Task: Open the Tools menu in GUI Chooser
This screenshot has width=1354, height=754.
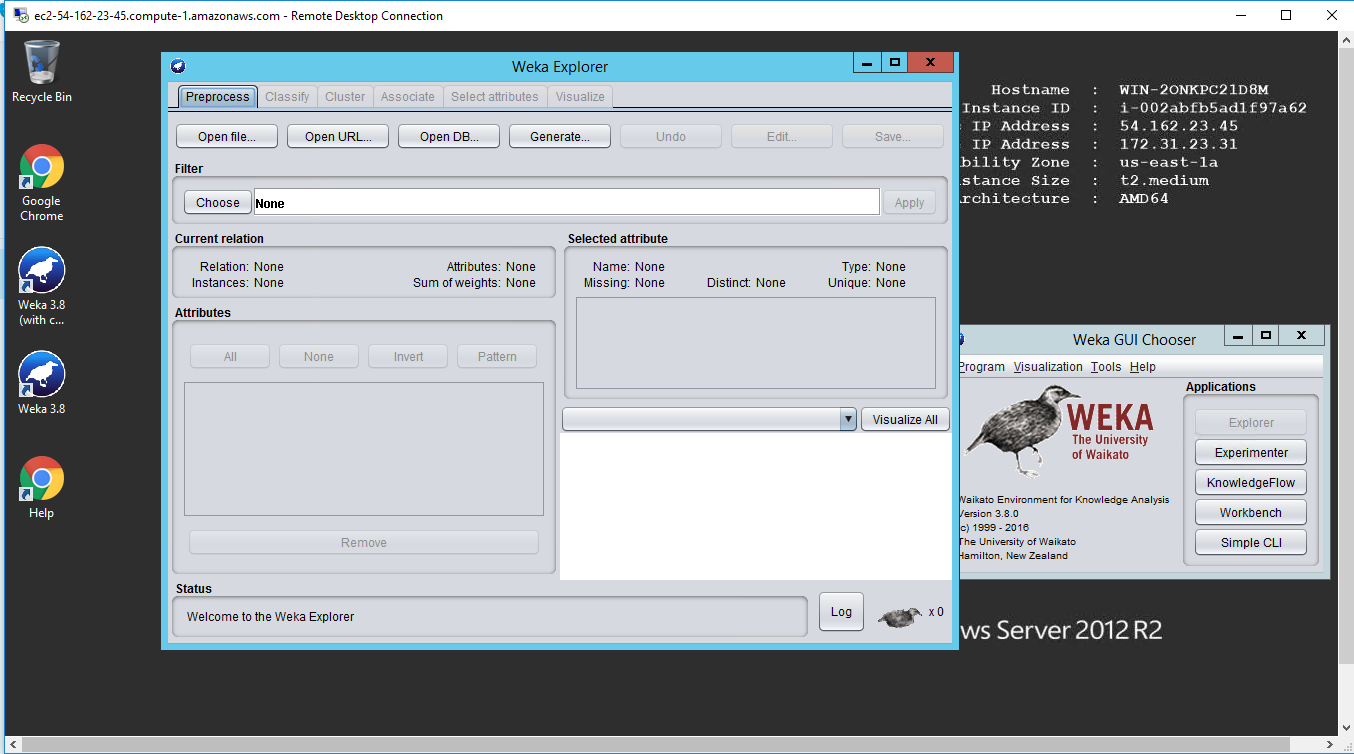Action: (1106, 367)
